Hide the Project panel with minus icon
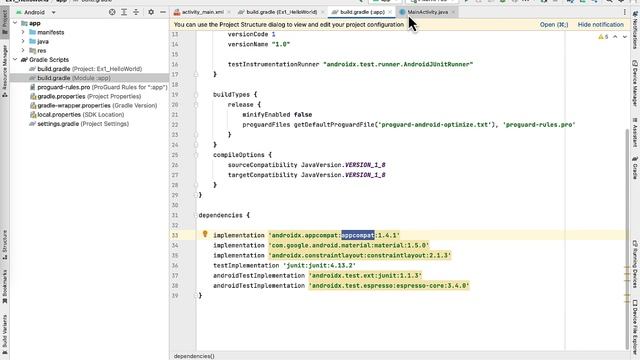The image size is (640, 360). 163,12
